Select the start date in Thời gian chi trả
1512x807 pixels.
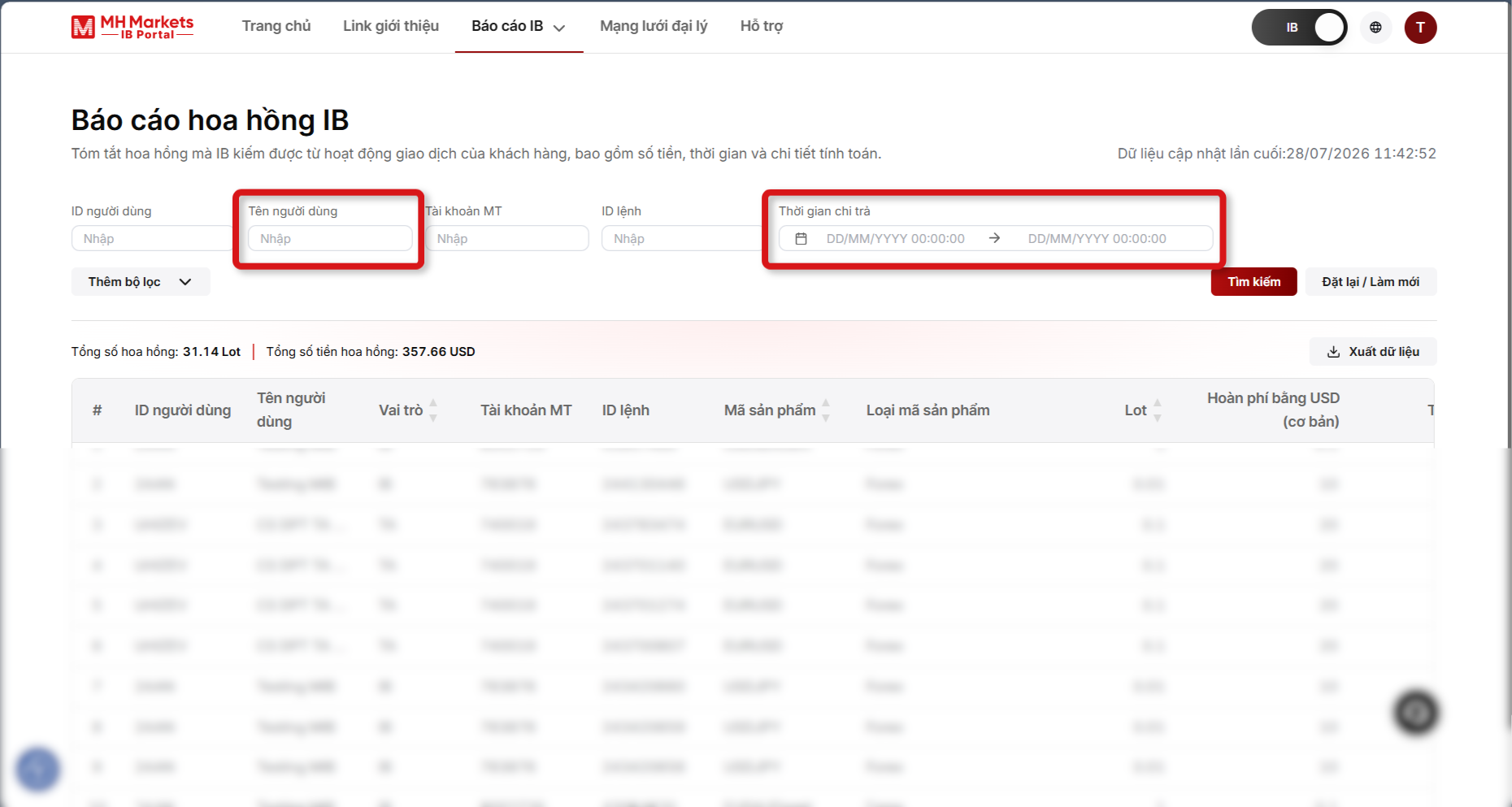(896, 239)
